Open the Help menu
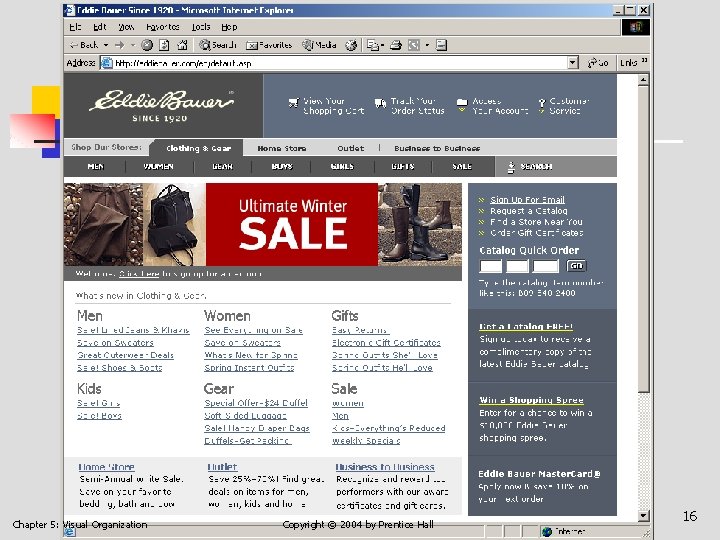Screen dimensions: 720x540 click(229, 27)
